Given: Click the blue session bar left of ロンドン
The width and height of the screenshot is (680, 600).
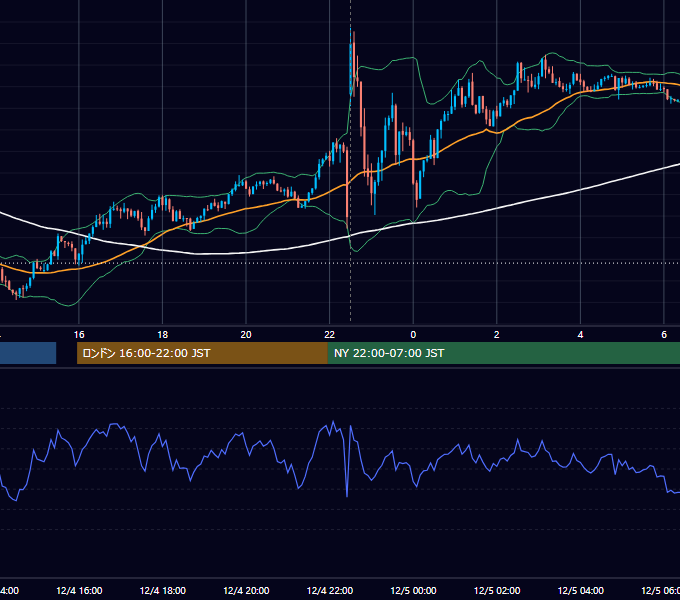Looking at the screenshot, I should pos(28,353).
